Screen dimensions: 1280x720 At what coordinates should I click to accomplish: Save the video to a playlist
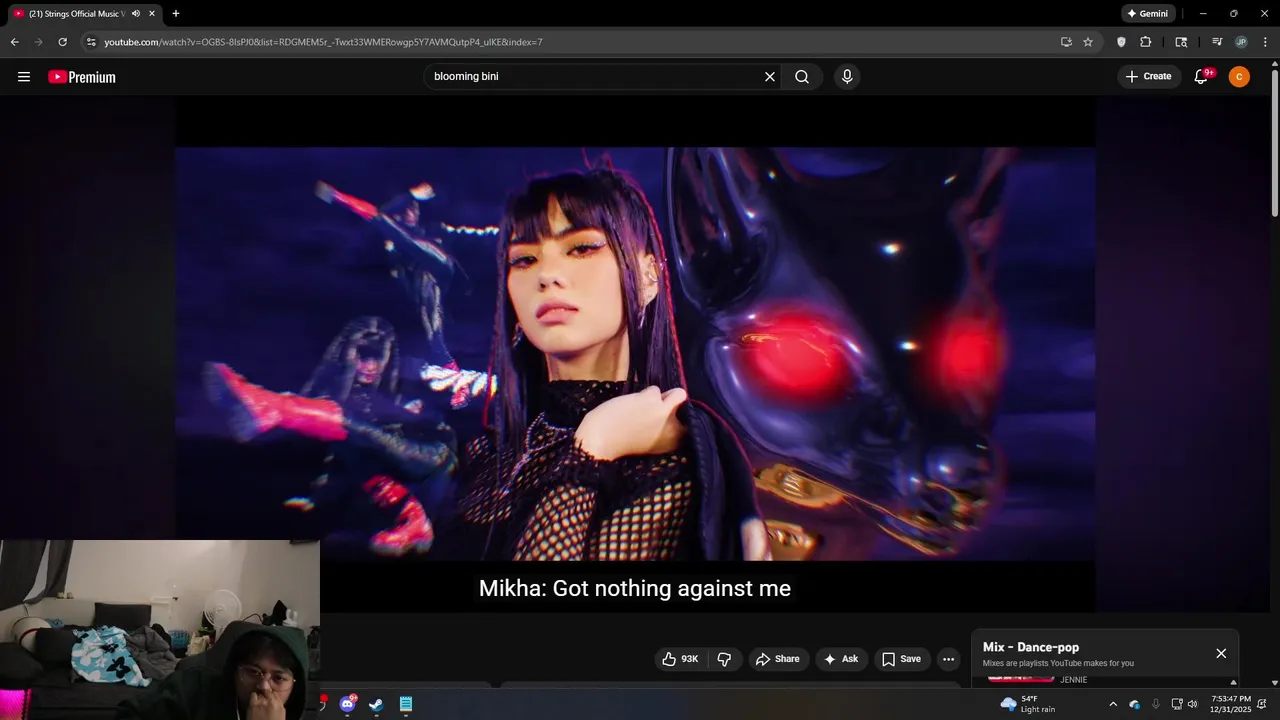click(901, 659)
